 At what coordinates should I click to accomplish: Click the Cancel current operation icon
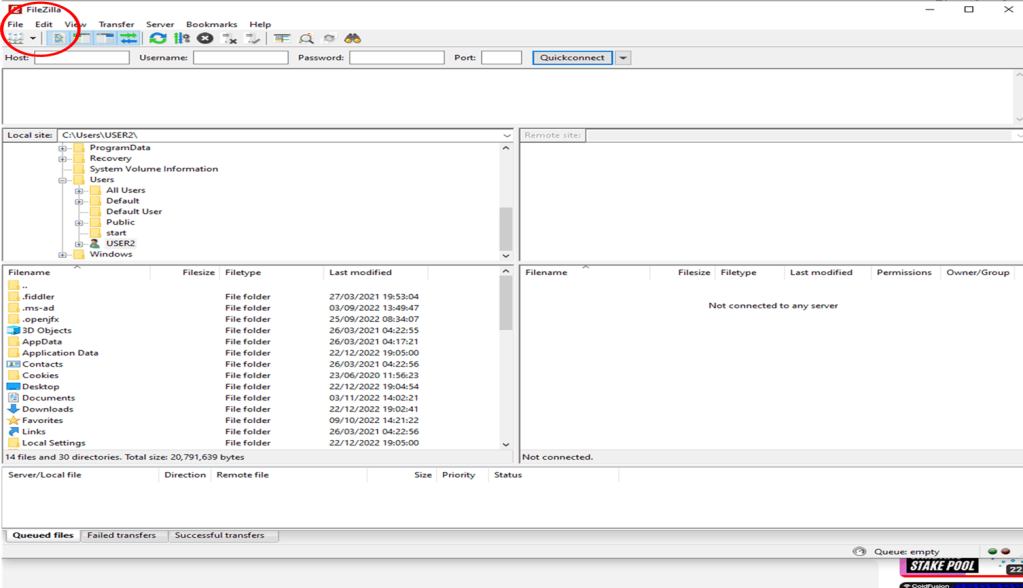205,39
